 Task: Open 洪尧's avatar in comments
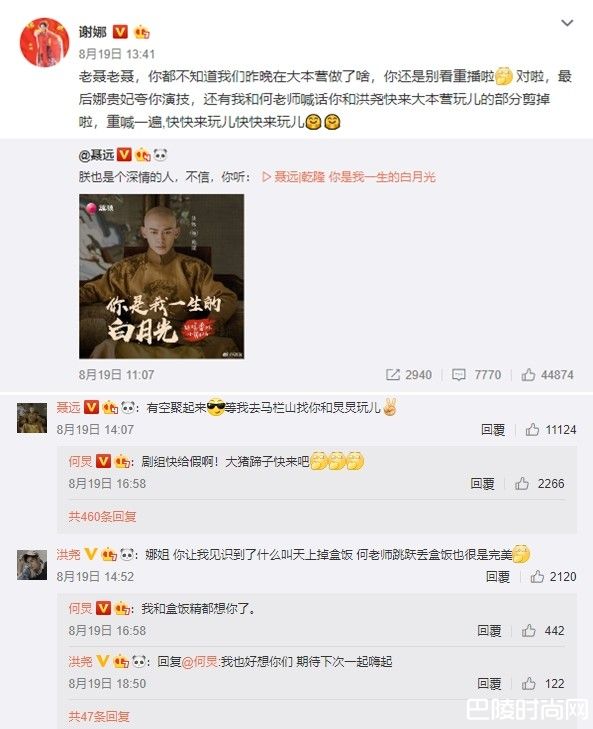32,565
